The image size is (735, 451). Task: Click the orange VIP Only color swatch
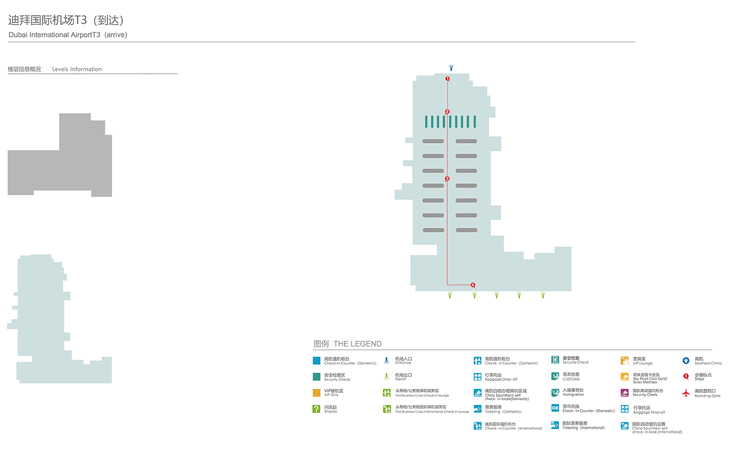[317, 393]
